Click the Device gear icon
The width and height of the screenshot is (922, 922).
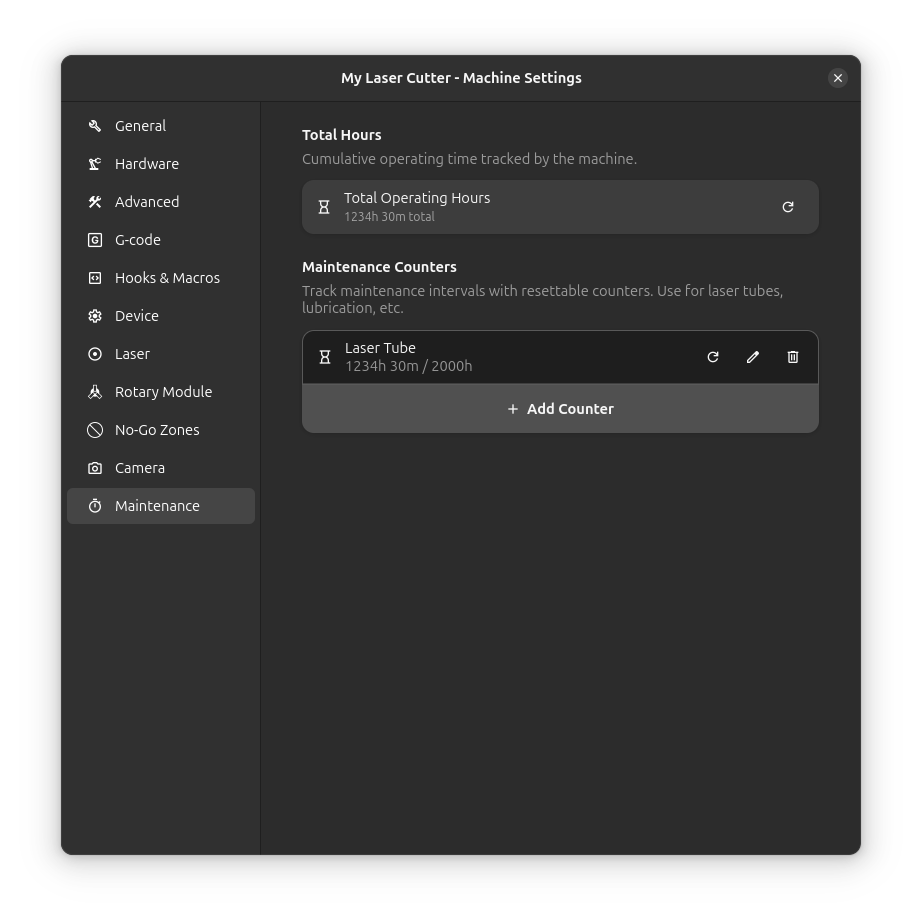(94, 316)
